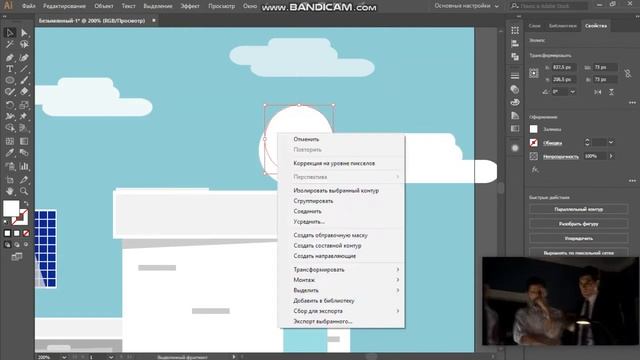Choose Отменить in the context menu
The width and height of the screenshot is (640, 360).
click(342, 139)
